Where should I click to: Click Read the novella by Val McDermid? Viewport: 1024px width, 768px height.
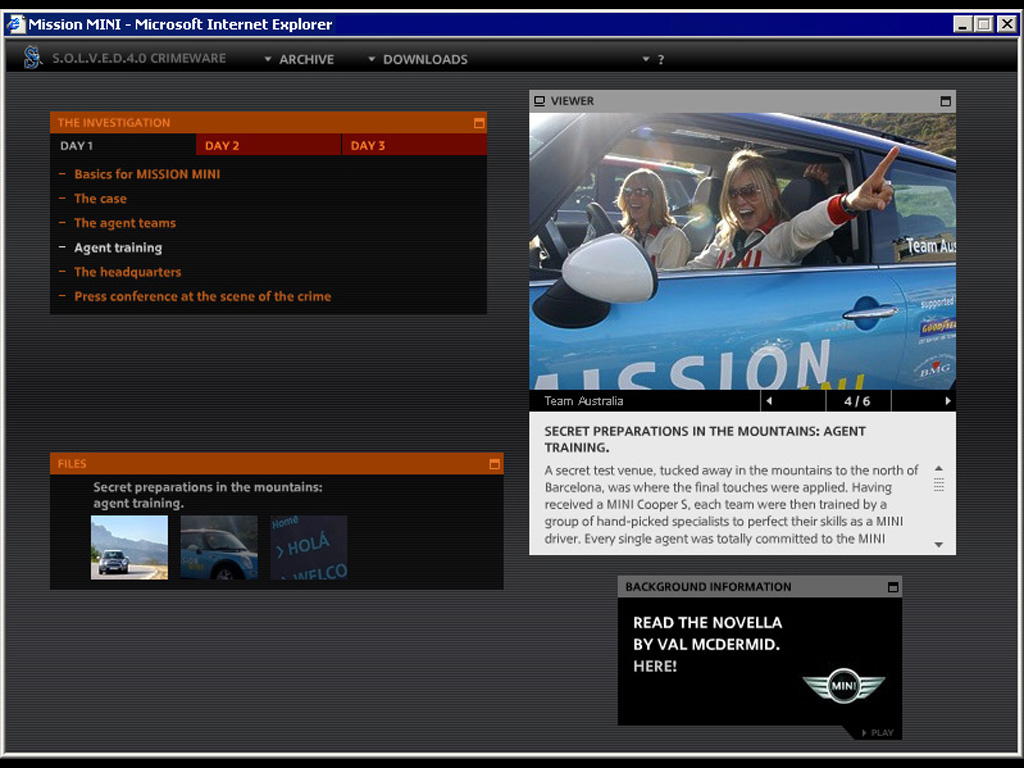pyautogui.click(x=707, y=644)
